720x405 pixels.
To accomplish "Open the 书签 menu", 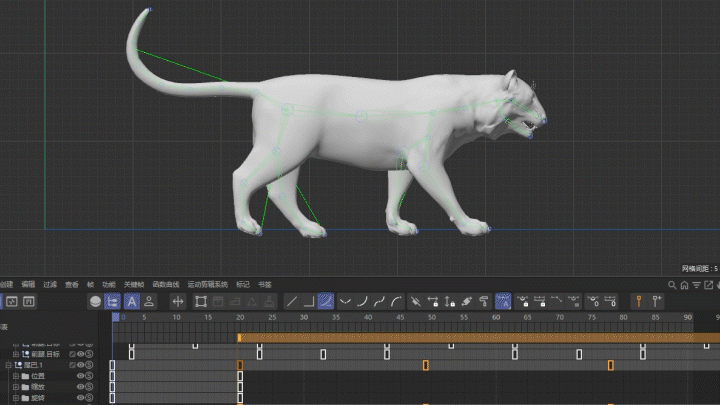I will (265, 285).
